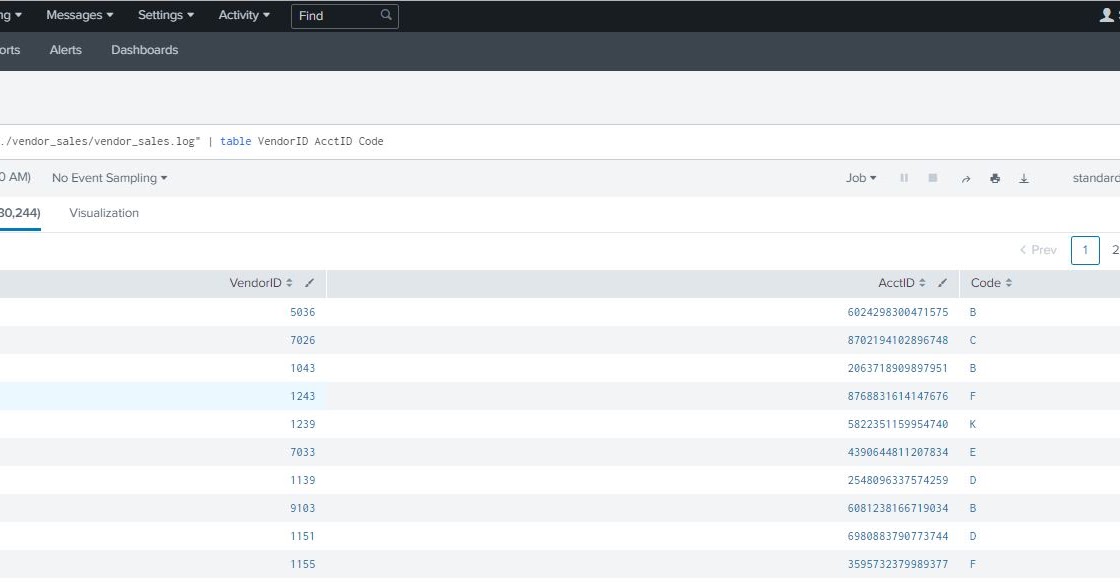Viewport: 1120px width, 588px height.
Task: Stop the search job
Action: [x=932, y=177]
